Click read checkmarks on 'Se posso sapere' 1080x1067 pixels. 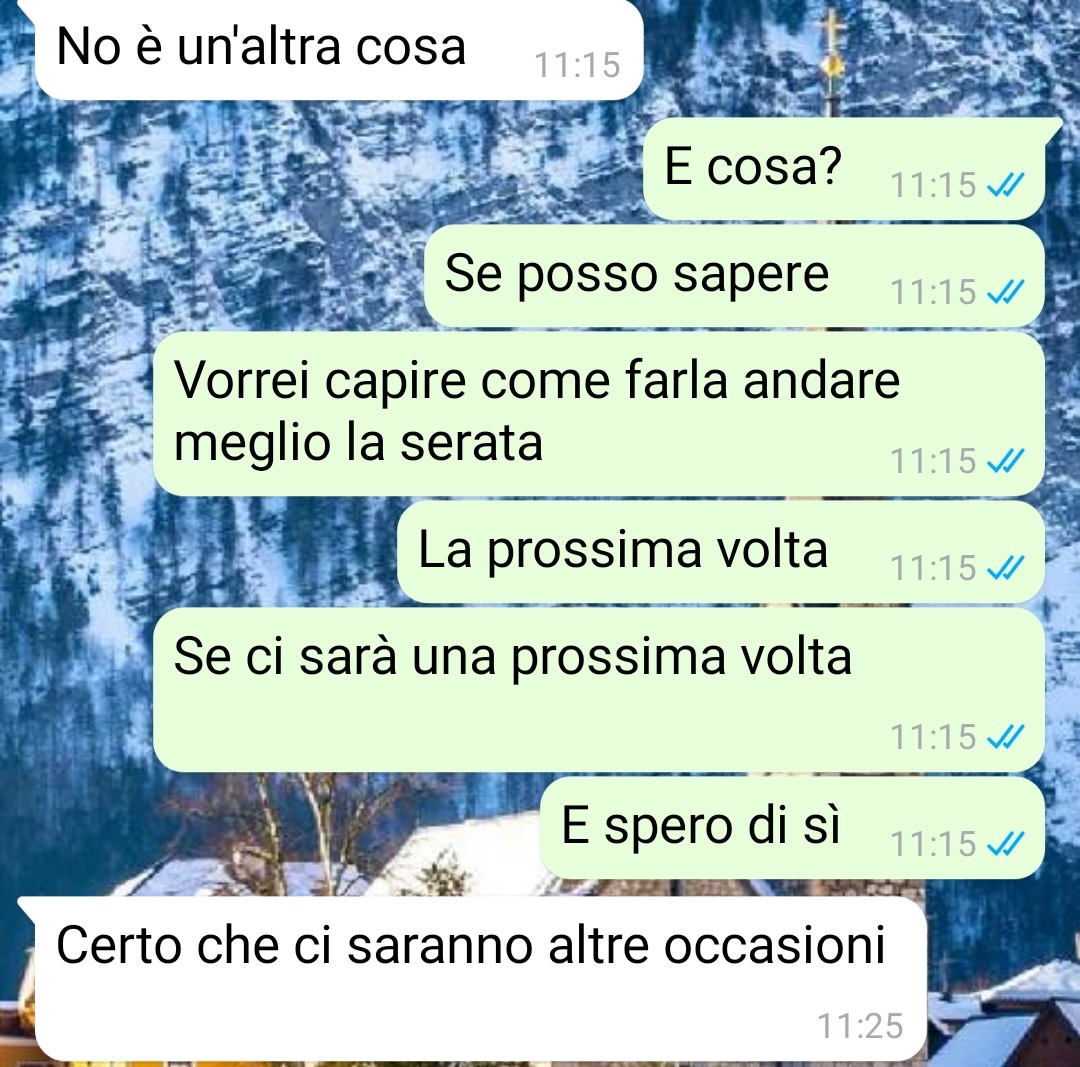(x=1006, y=292)
